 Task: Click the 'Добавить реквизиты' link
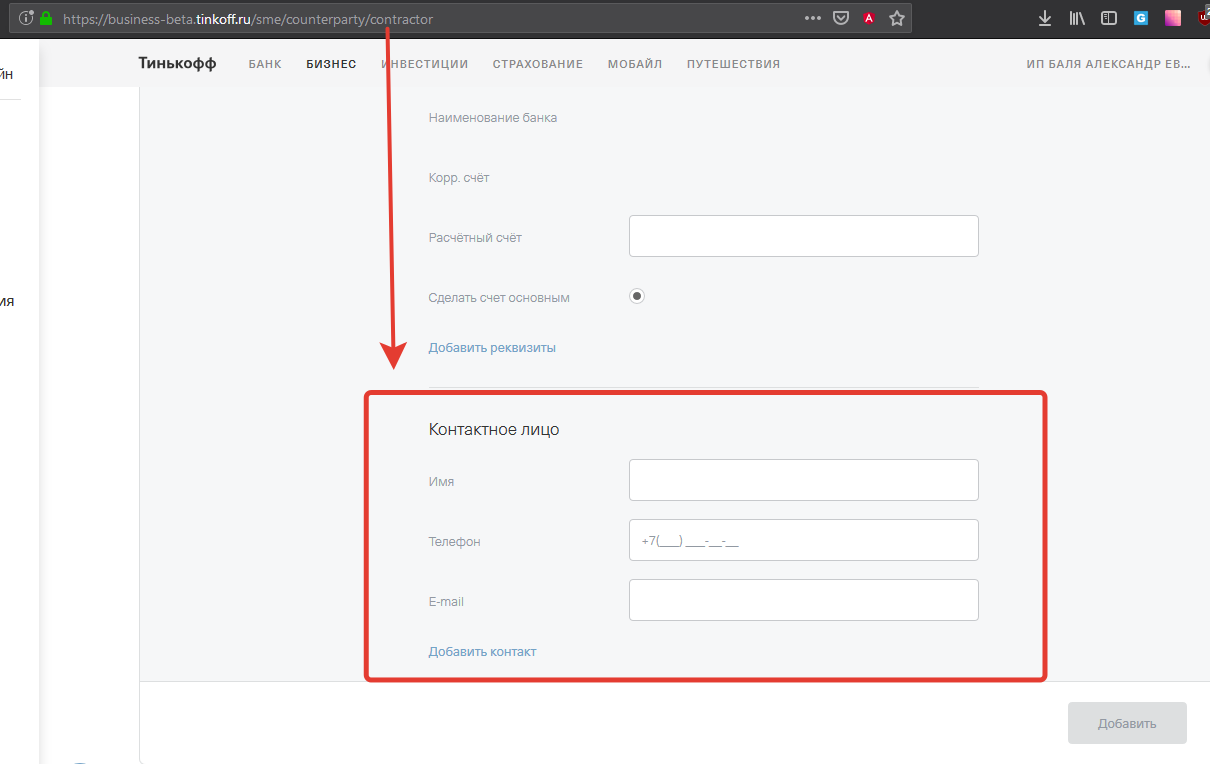tap(492, 348)
